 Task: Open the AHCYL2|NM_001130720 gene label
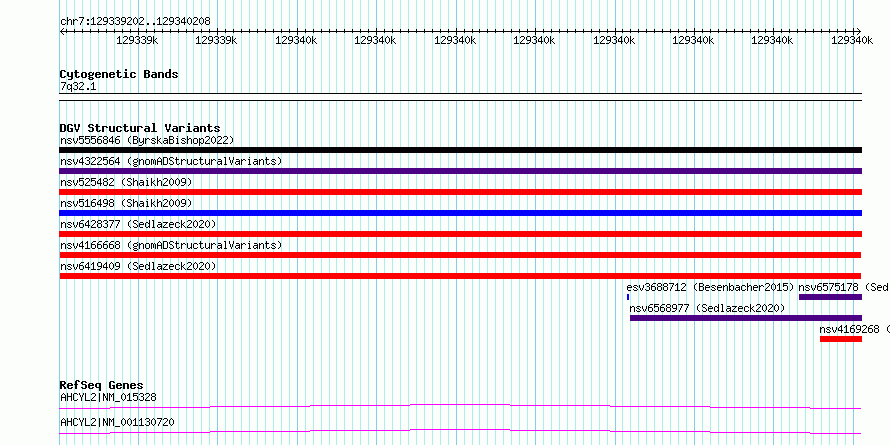tap(117, 422)
